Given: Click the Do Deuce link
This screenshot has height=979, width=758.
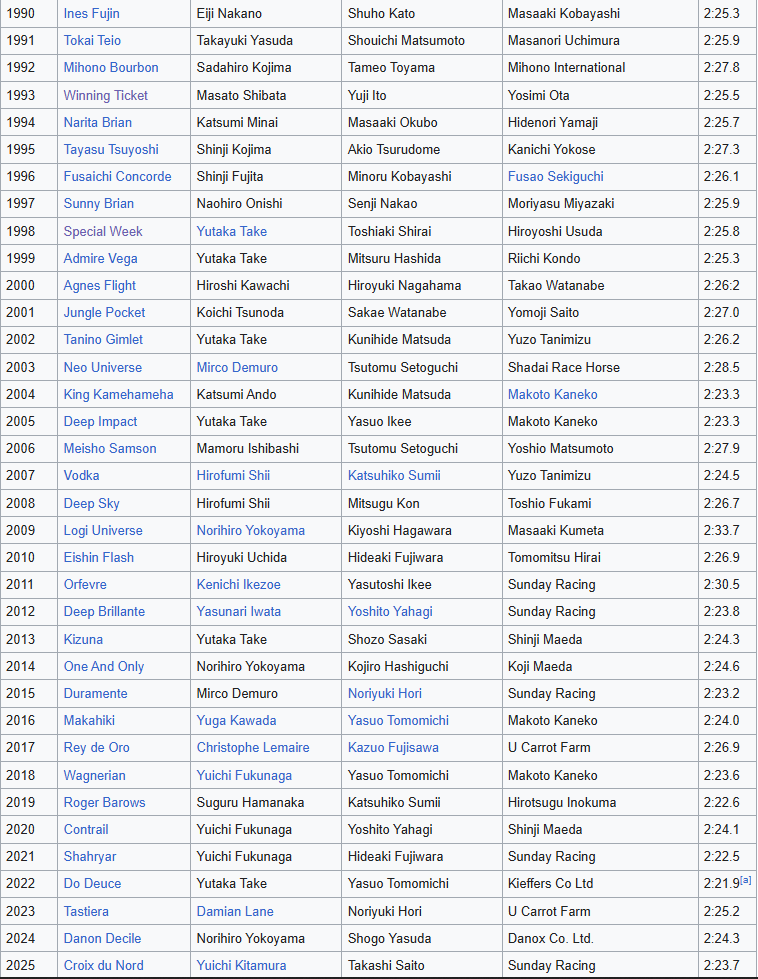Looking at the screenshot, I should [x=92, y=883].
